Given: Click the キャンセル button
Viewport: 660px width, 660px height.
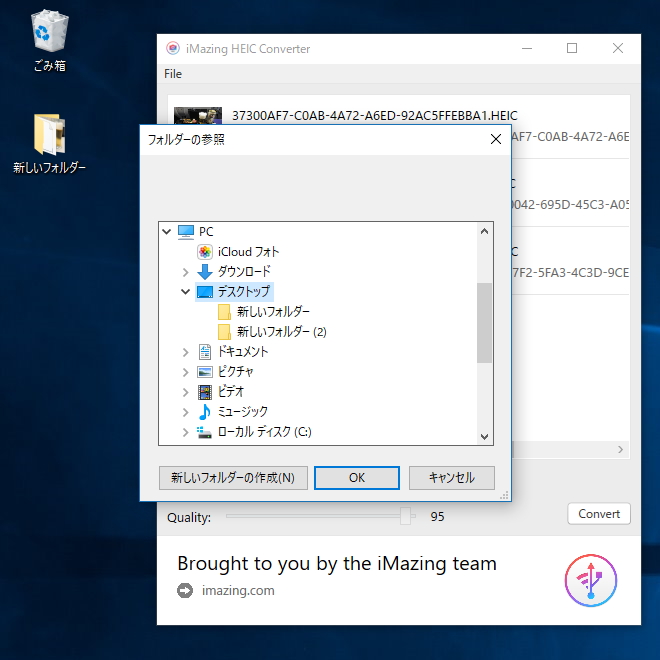Looking at the screenshot, I should click(x=452, y=478).
